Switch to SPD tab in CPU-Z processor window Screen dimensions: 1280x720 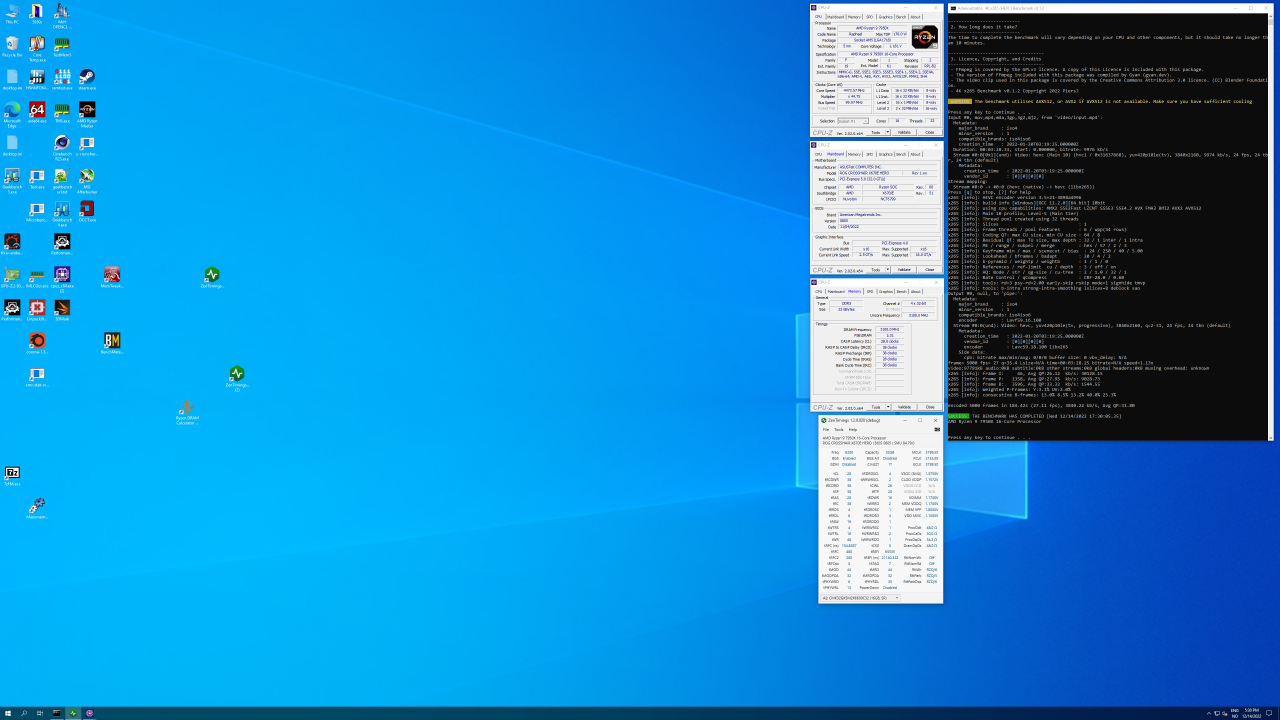pos(869,17)
